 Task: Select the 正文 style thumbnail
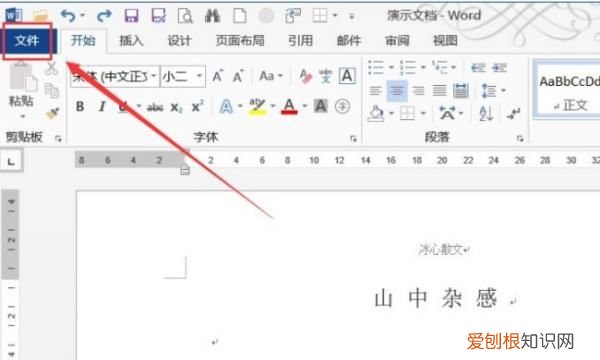coord(568,89)
